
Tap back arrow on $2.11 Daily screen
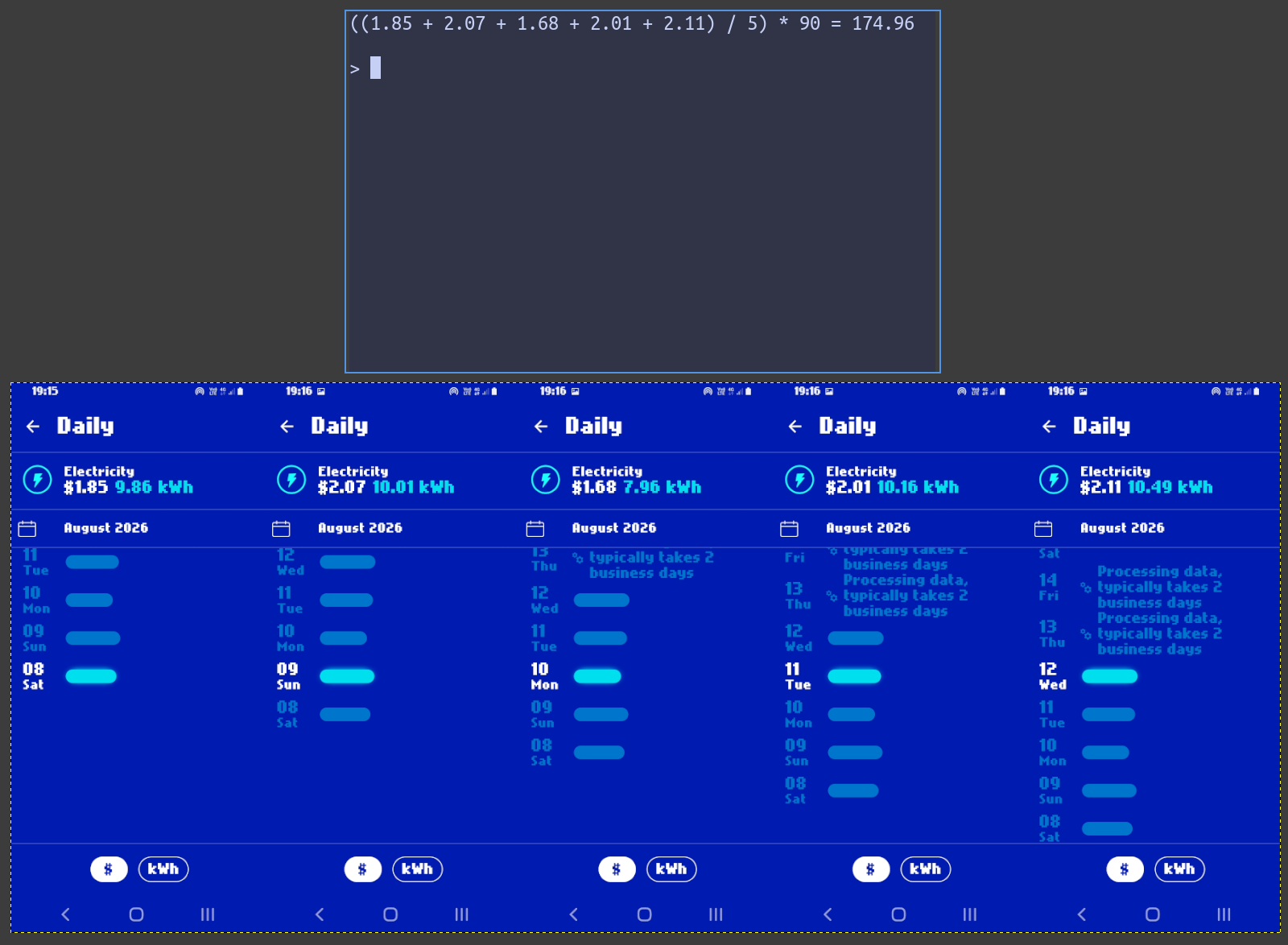[x=1049, y=427]
